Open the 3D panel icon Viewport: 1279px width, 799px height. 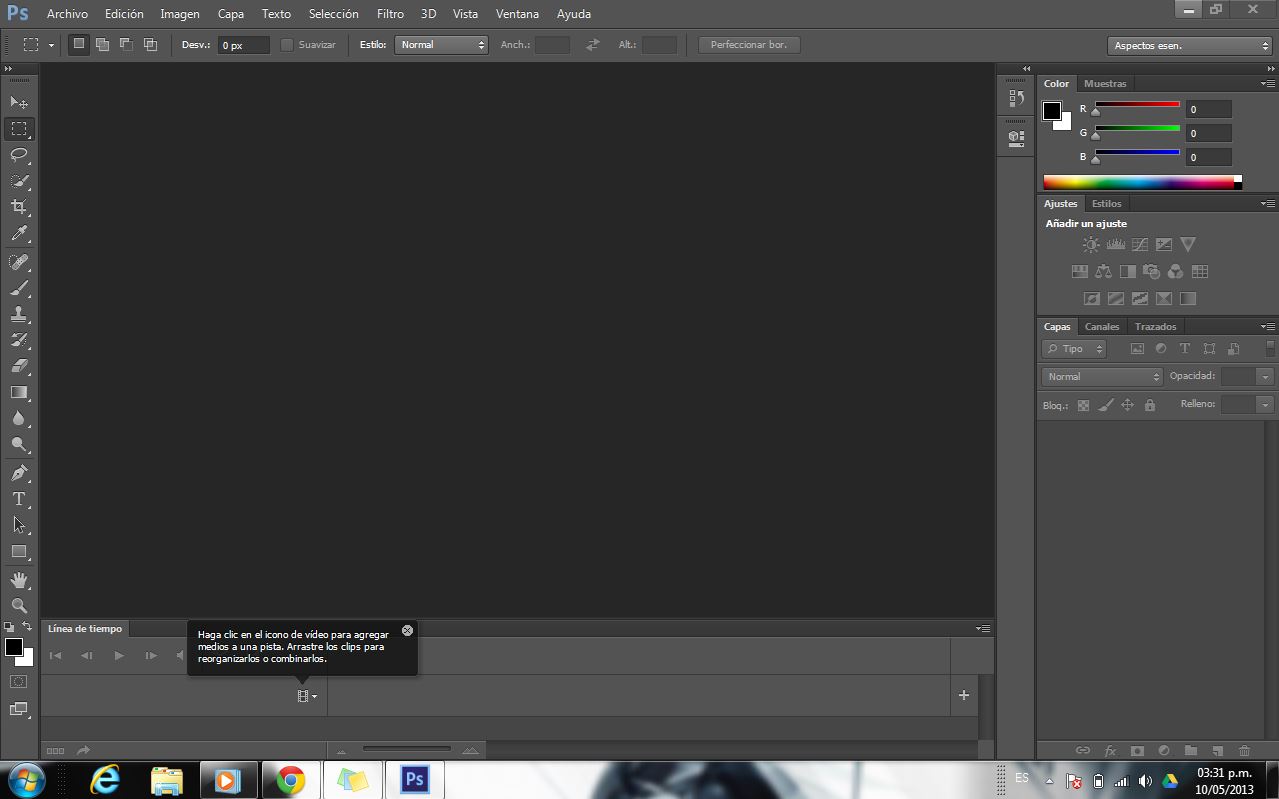(1016, 137)
